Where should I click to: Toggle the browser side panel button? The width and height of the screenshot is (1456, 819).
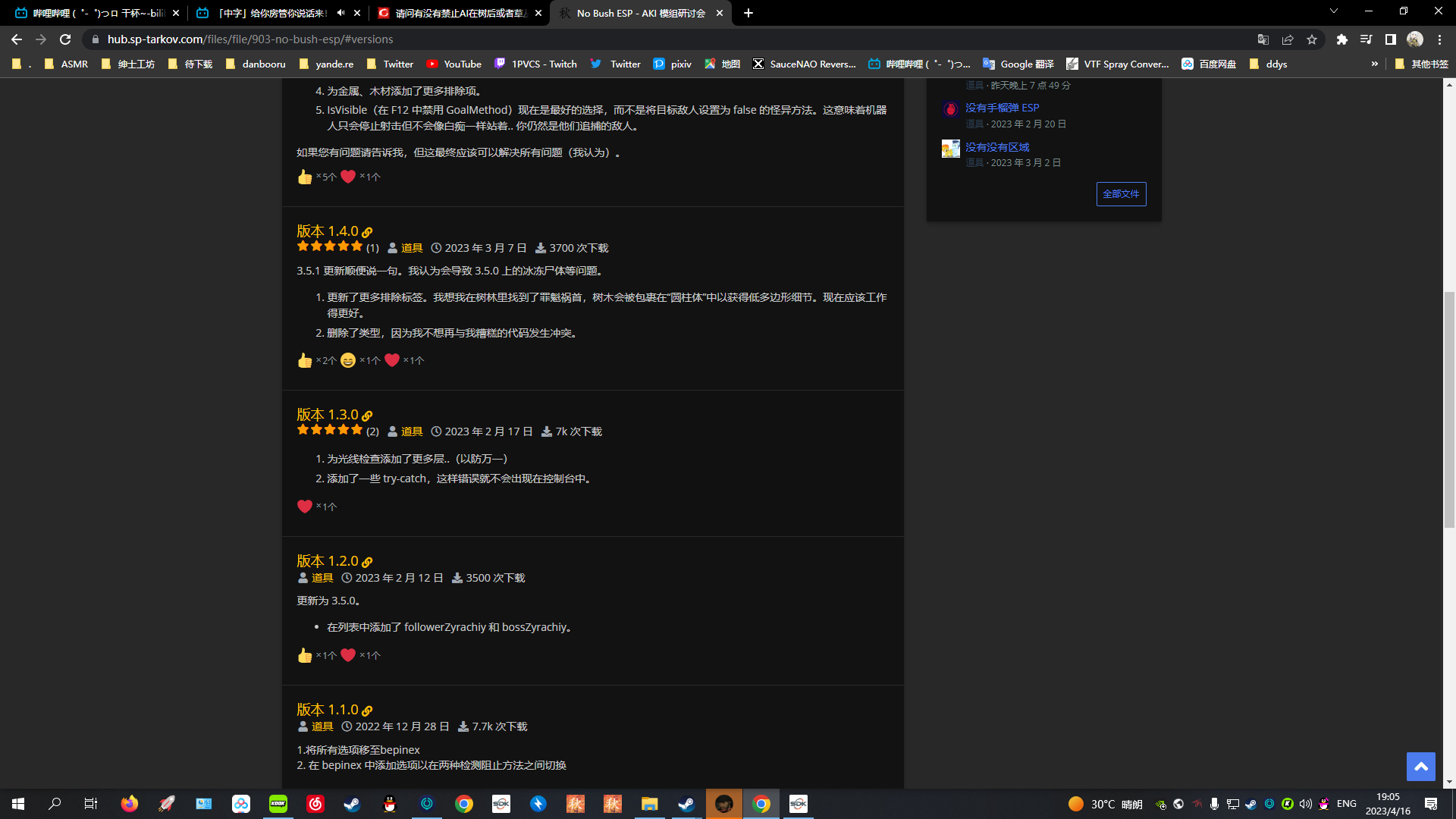[x=1391, y=39]
